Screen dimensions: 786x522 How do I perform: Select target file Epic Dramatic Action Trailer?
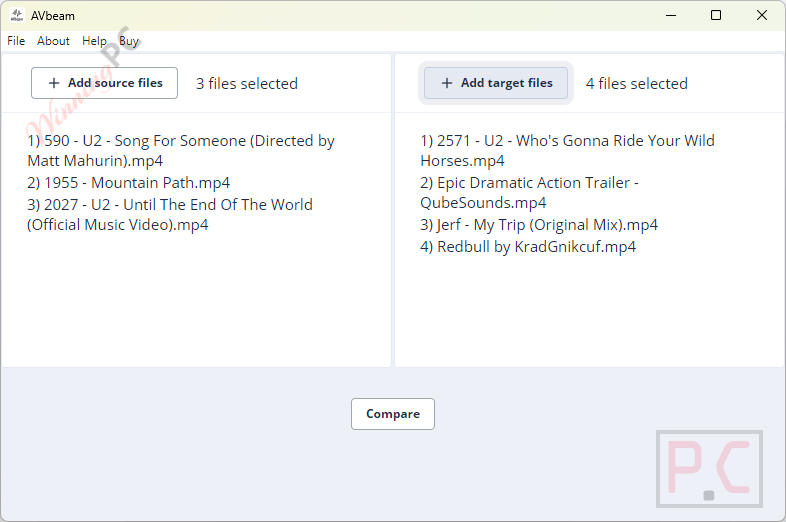point(530,193)
